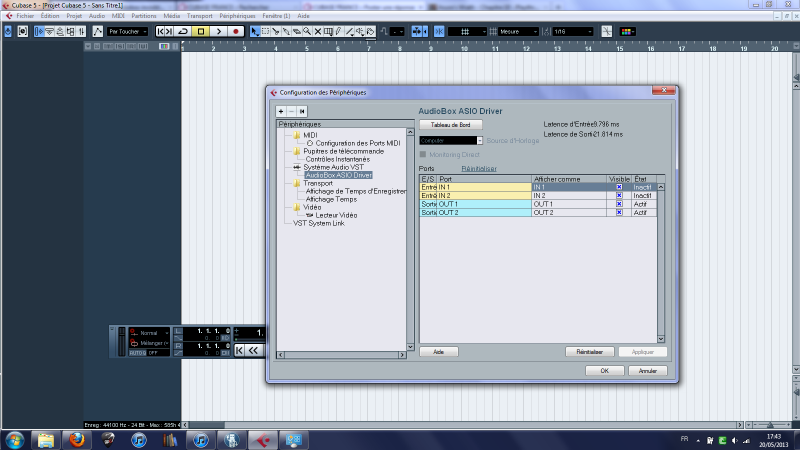Select the Time Warp tool
The image size is (800, 450).
[328, 32]
